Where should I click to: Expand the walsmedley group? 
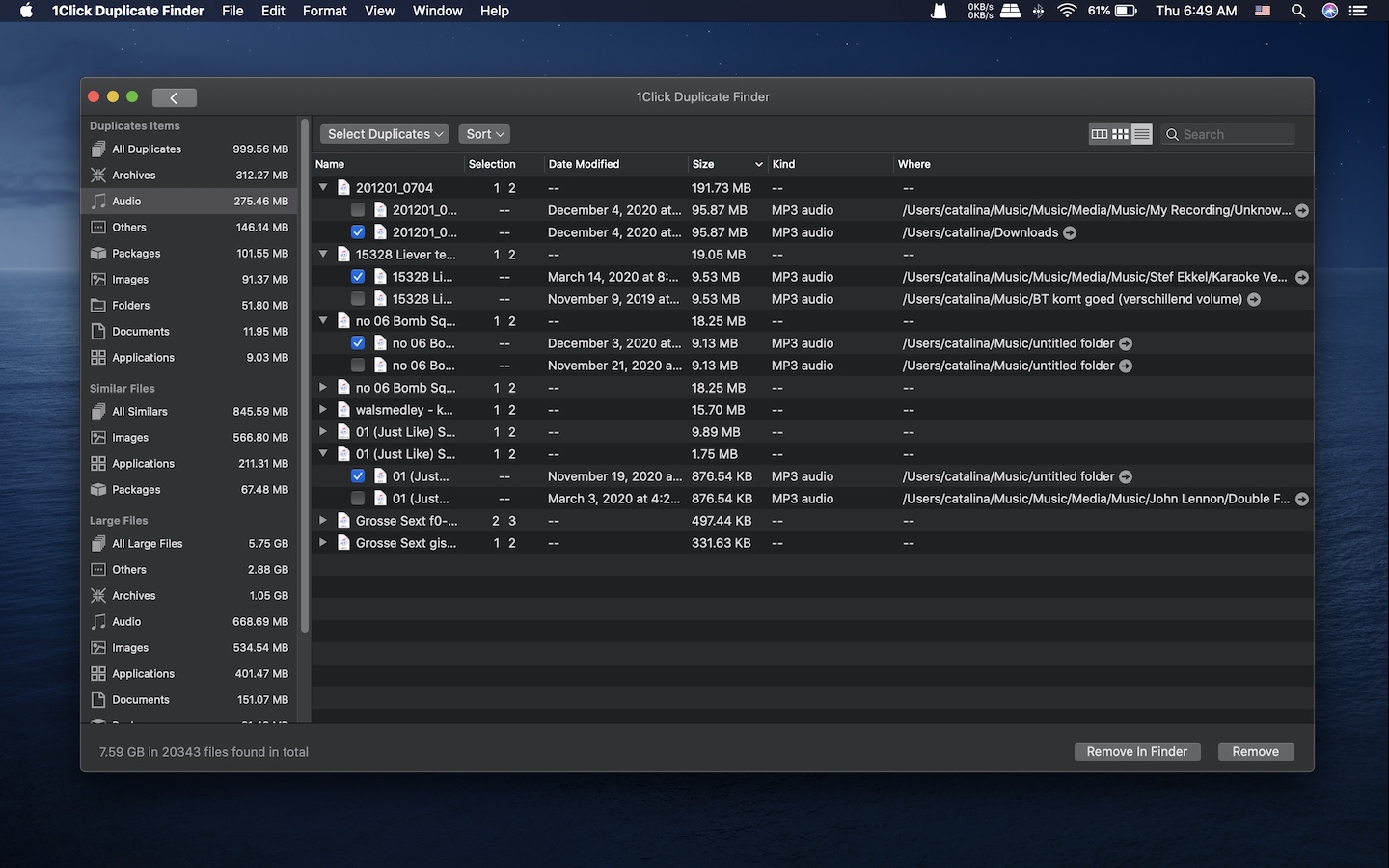pos(324,410)
